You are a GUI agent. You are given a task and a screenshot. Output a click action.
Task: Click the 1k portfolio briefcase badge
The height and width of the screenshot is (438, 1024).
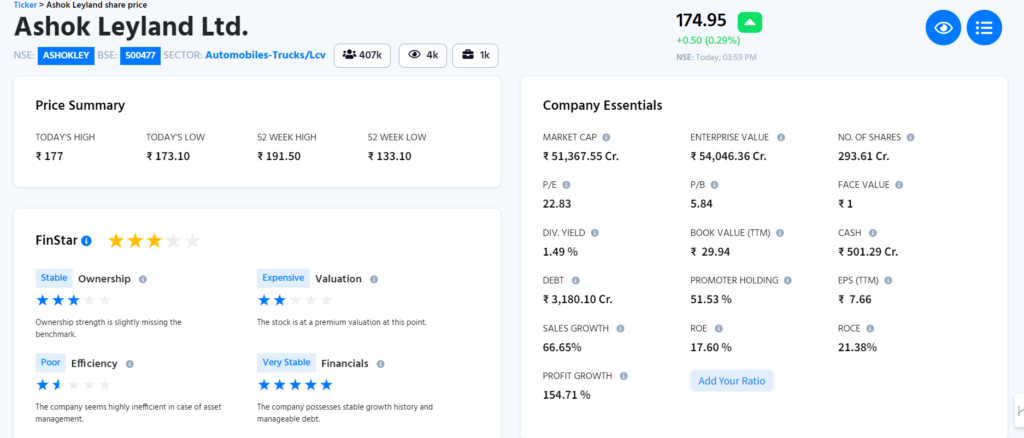[x=475, y=55]
